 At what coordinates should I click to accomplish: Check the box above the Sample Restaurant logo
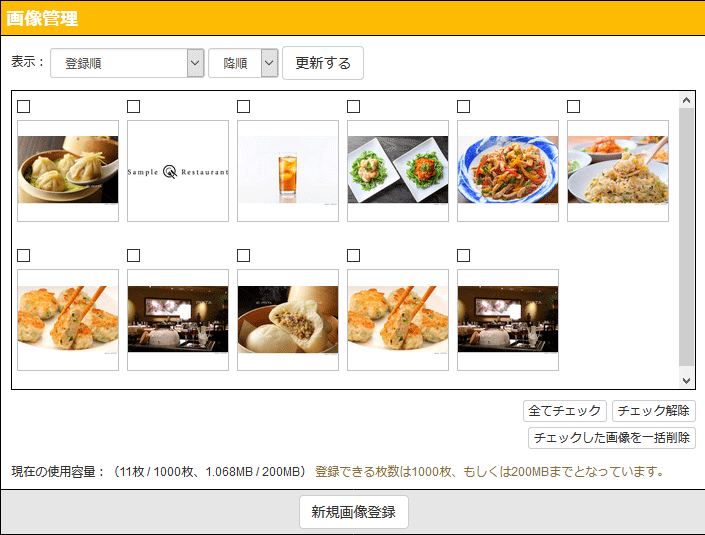click(x=134, y=106)
